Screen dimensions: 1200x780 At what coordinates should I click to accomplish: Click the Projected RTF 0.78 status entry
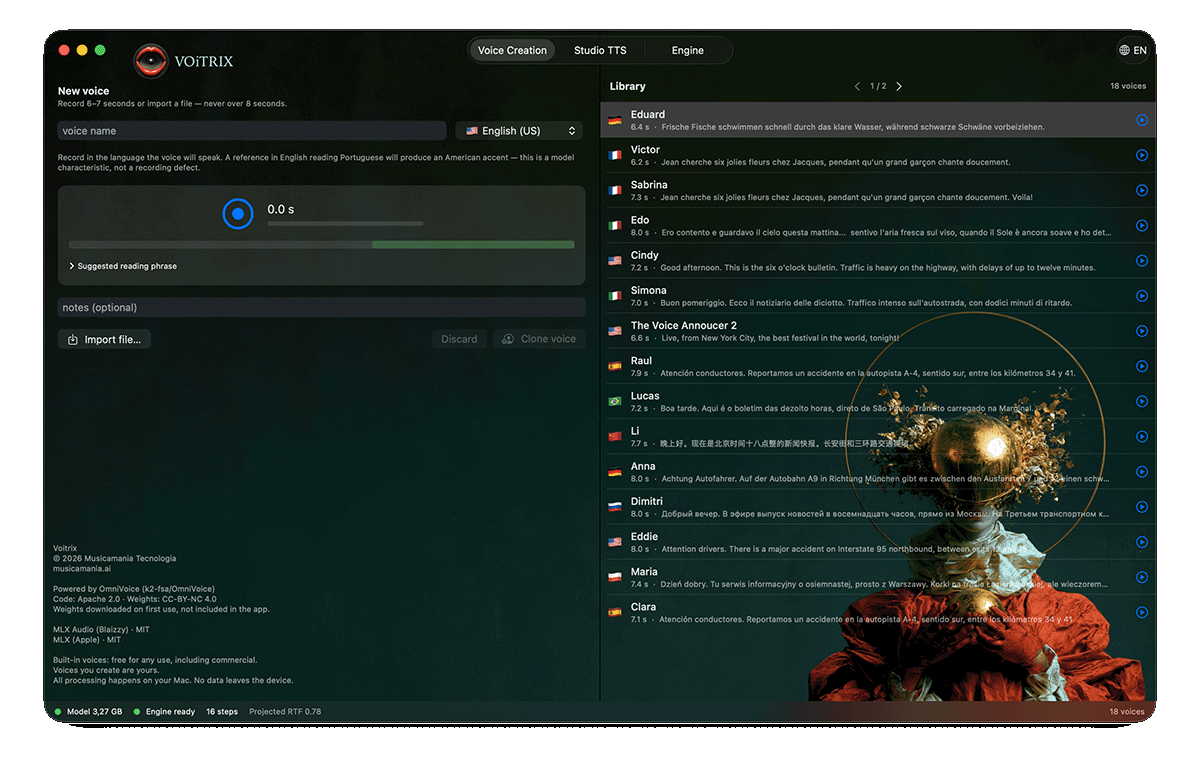(x=285, y=712)
